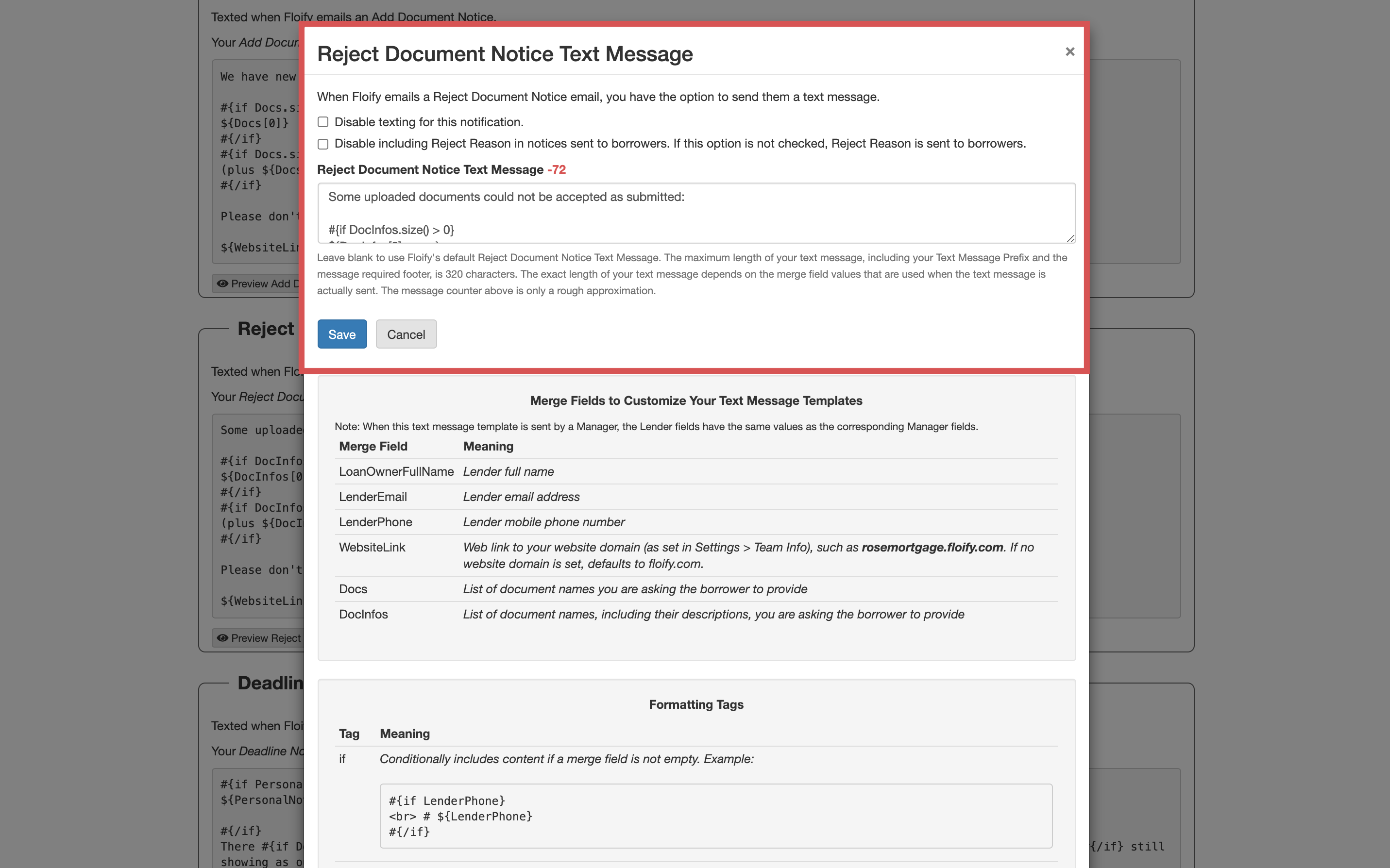Select the LenderEmail merge field row
Image resolution: width=1390 pixels, height=868 pixels.
coord(696,497)
